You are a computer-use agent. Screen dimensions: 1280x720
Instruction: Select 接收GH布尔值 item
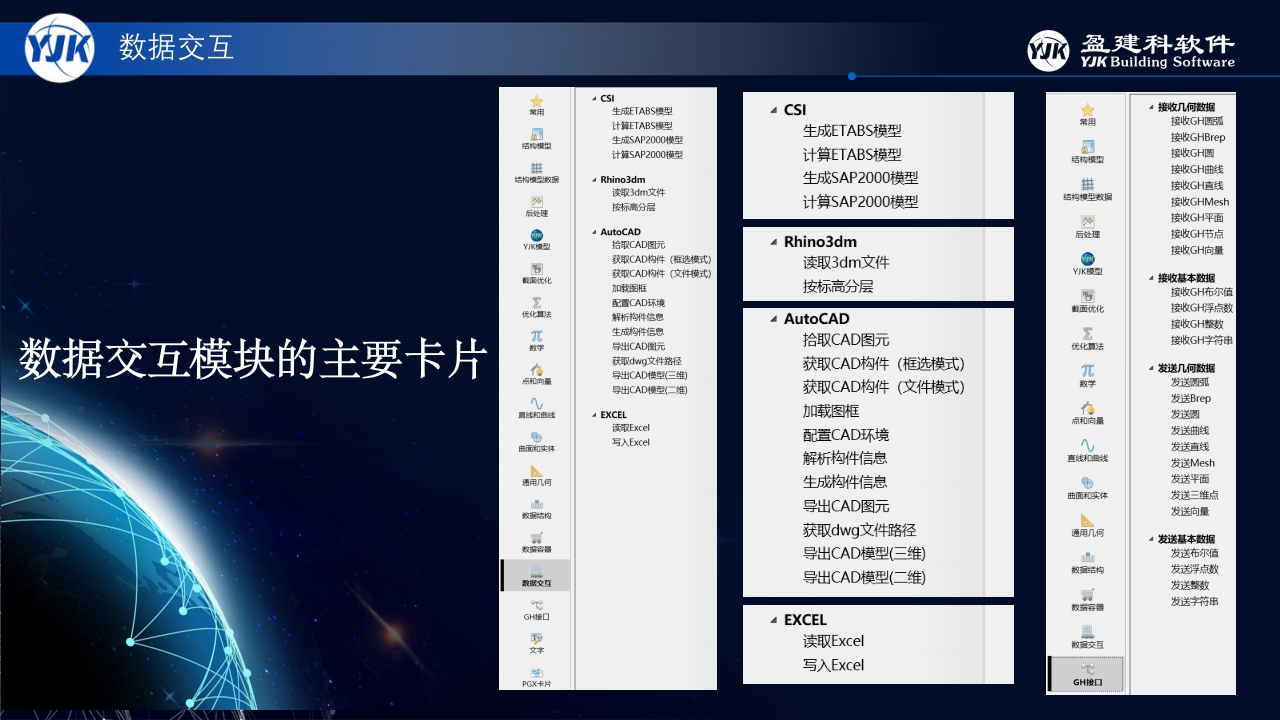[x=1201, y=292]
